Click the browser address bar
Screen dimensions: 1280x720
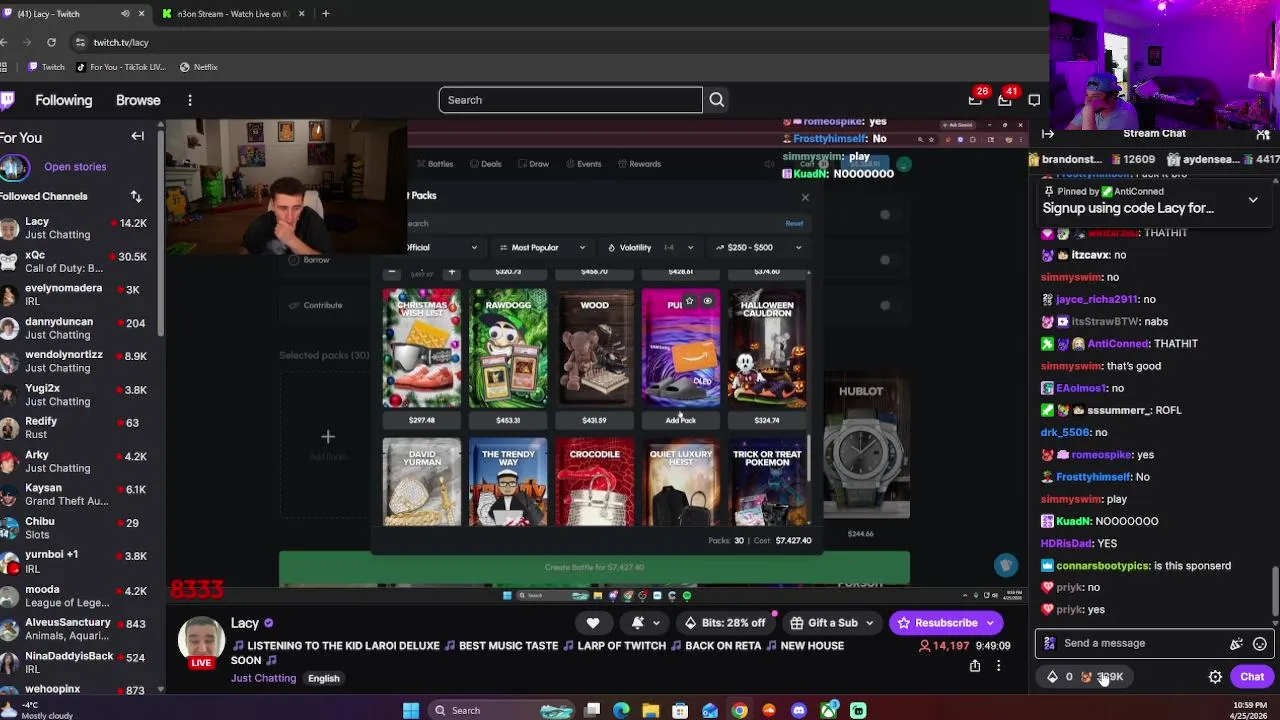click(560, 42)
